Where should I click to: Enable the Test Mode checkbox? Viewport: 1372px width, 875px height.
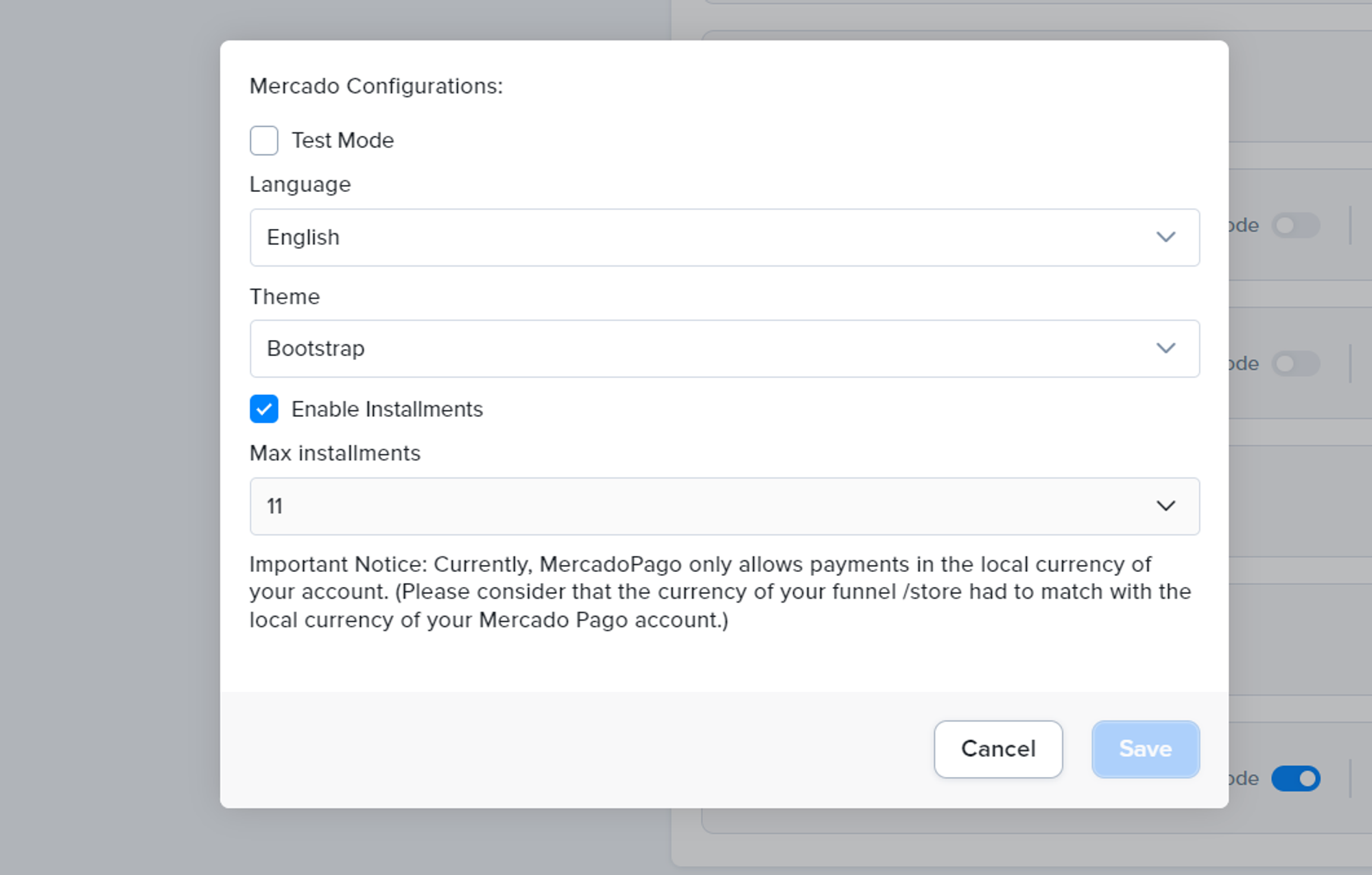click(x=264, y=141)
